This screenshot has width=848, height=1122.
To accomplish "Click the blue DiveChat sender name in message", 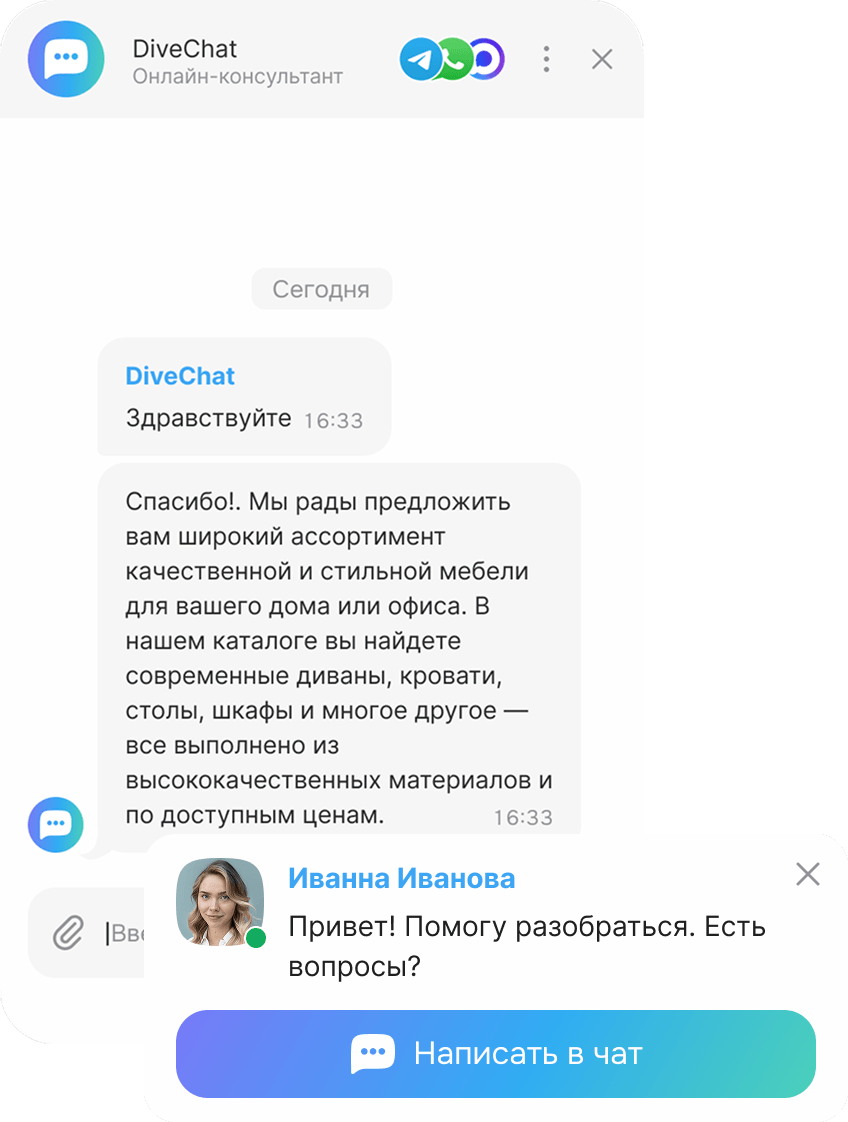I will point(180,376).
